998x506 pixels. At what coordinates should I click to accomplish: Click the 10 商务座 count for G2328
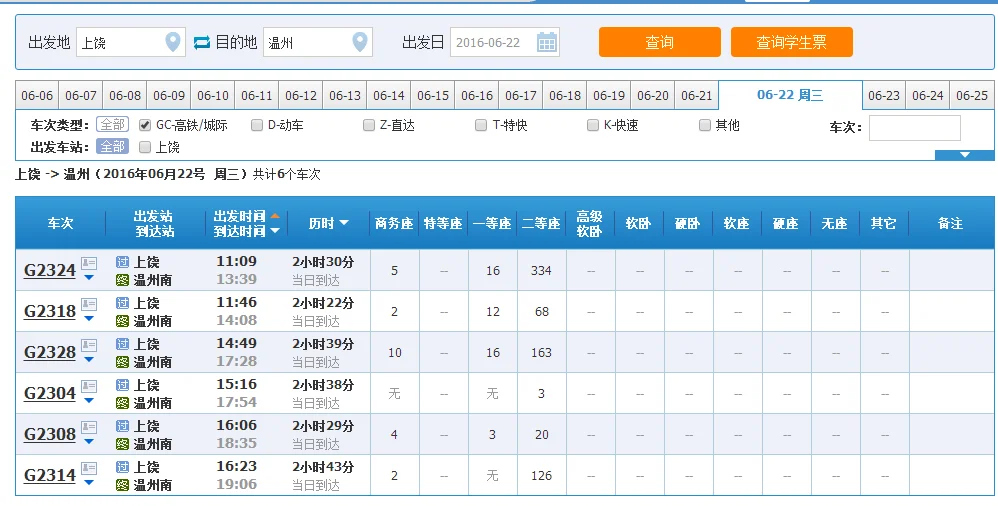click(395, 353)
